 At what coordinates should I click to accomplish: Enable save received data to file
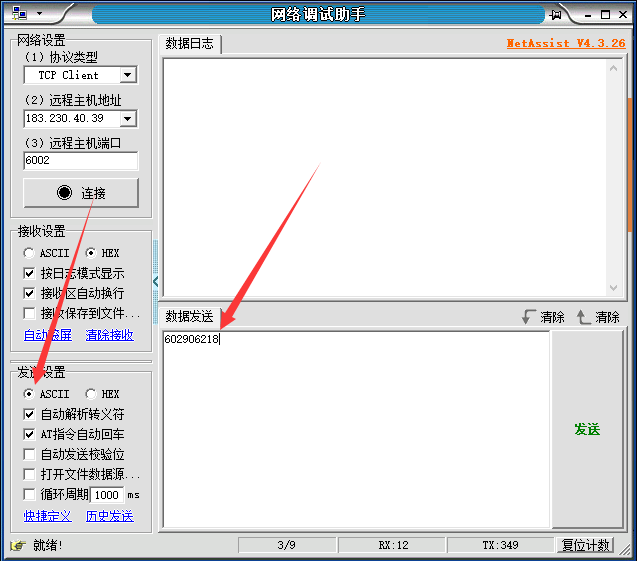(29, 313)
